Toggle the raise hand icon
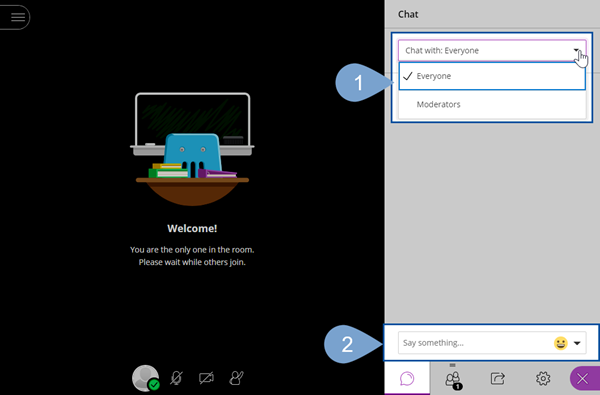The image size is (600, 395). pyautogui.click(x=236, y=378)
